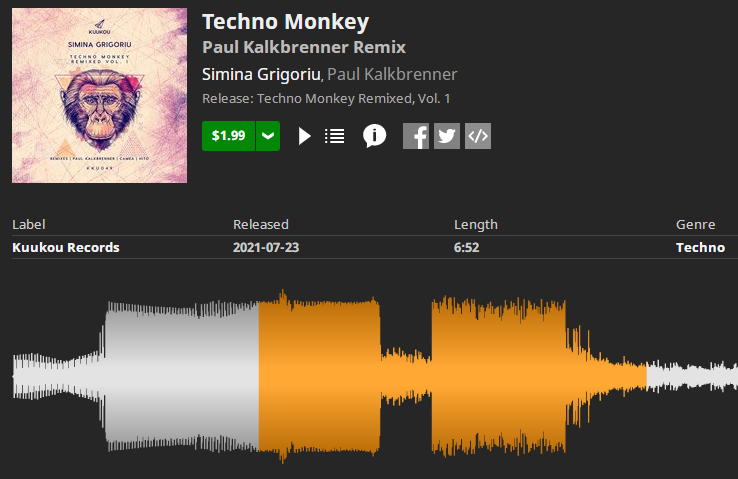
Task: Jump to second loud orange waveform block
Action: [x=498, y=376]
